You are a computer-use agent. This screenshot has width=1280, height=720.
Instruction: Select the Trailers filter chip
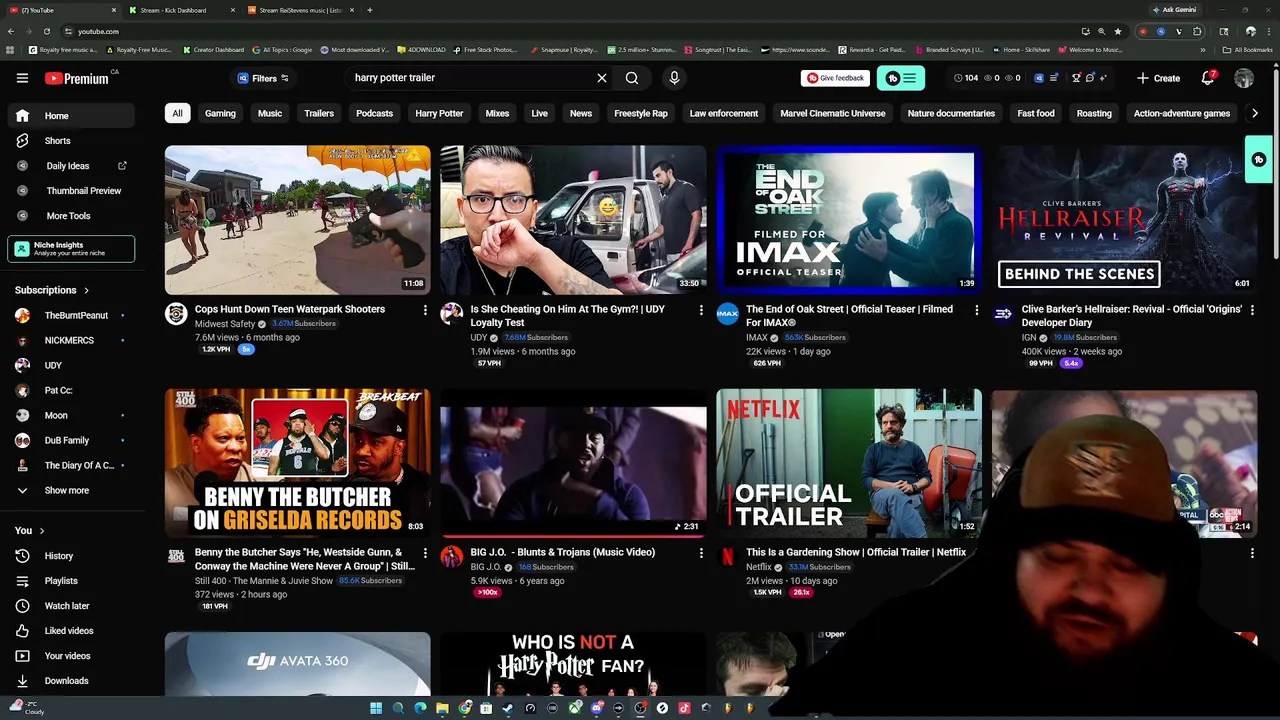coord(319,113)
